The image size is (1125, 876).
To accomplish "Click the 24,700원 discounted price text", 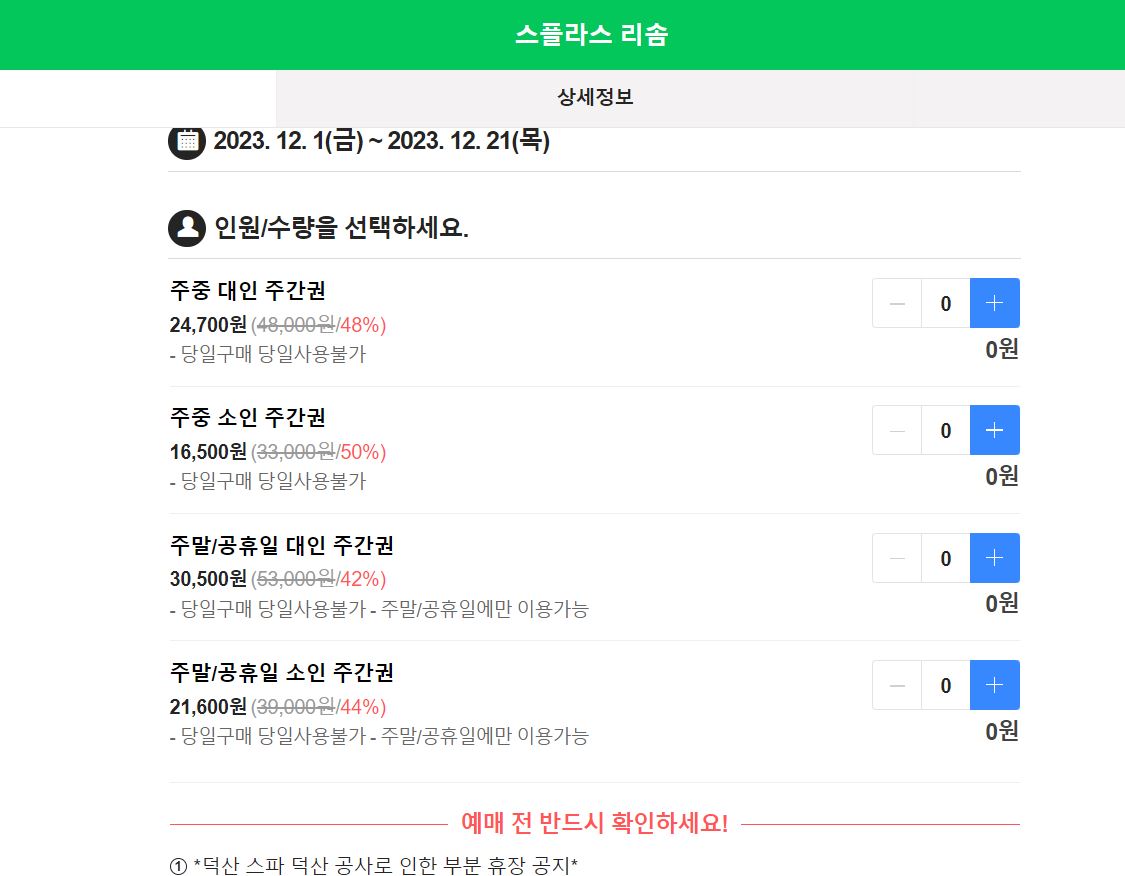I will (200, 325).
